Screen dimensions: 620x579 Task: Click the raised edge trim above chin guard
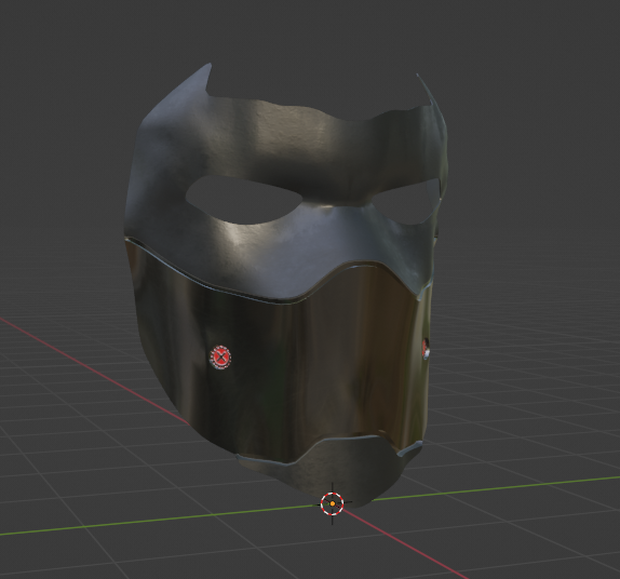click(328, 451)
